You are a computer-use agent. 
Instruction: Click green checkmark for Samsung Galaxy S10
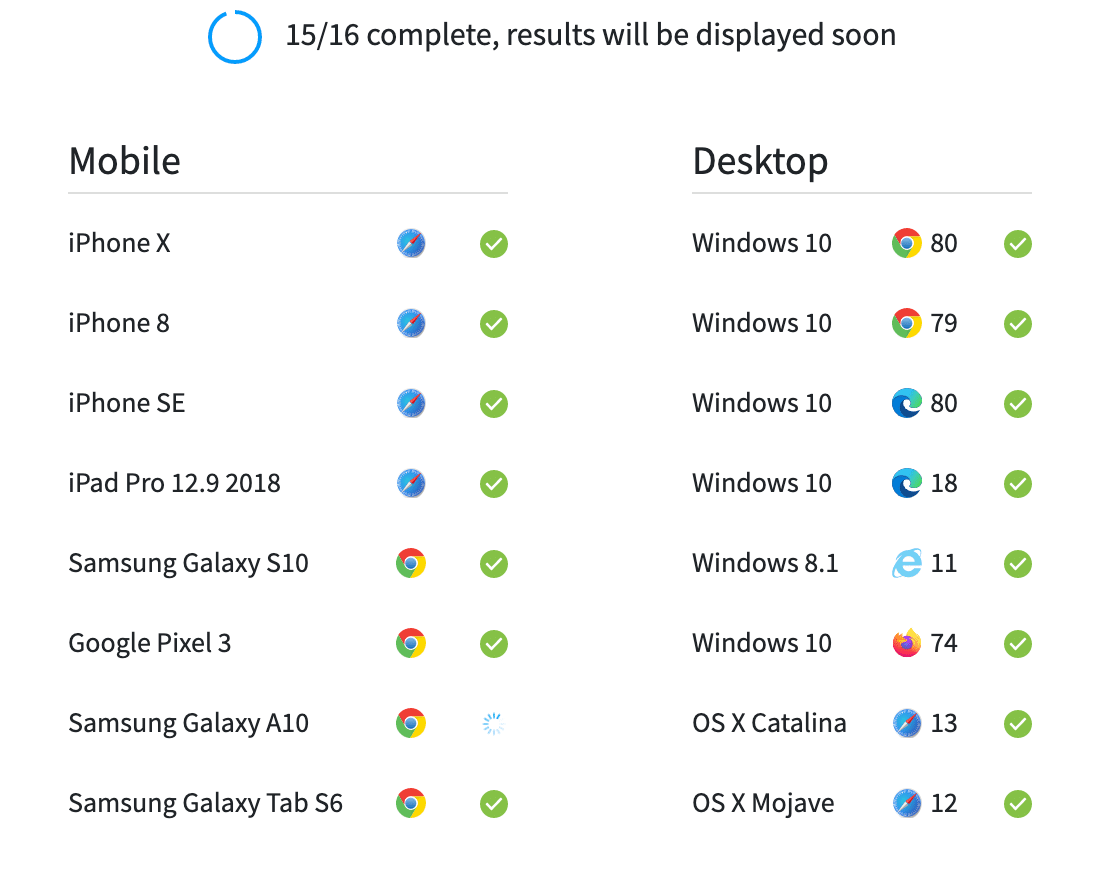[x=494, y=564]
